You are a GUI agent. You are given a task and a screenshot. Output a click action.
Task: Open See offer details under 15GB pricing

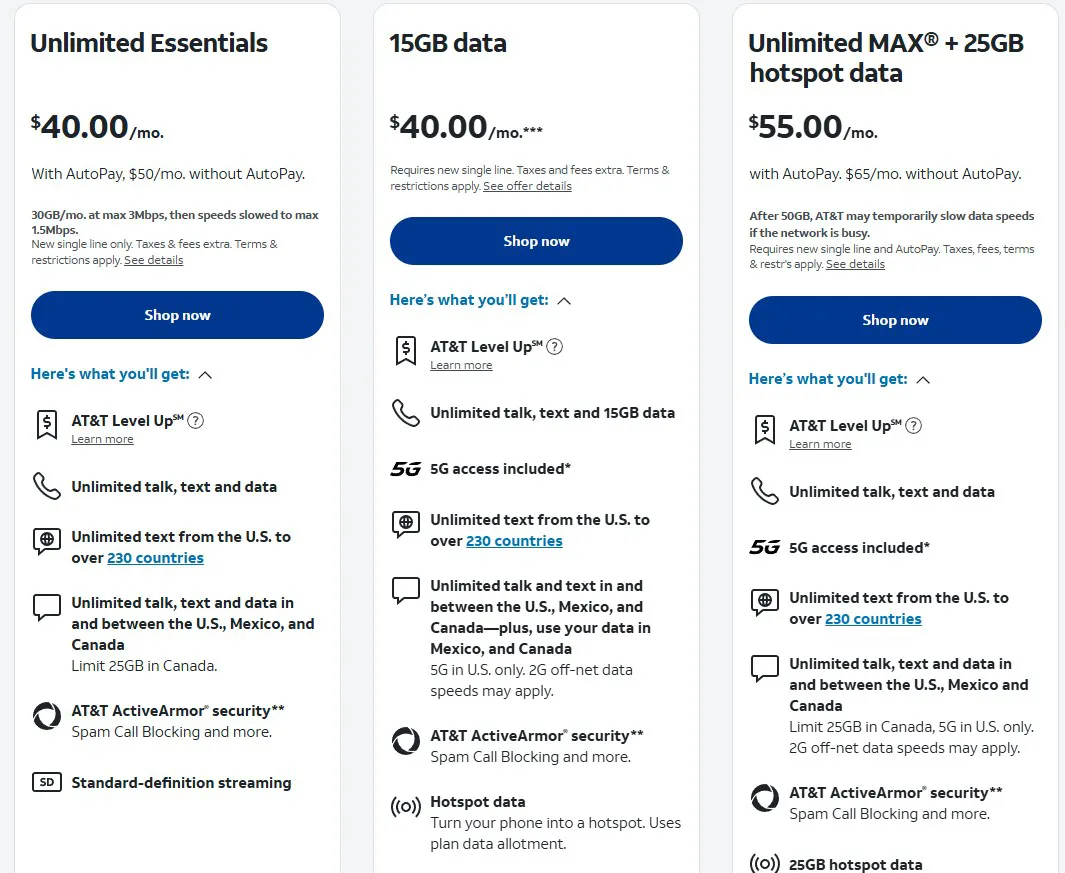528,185
